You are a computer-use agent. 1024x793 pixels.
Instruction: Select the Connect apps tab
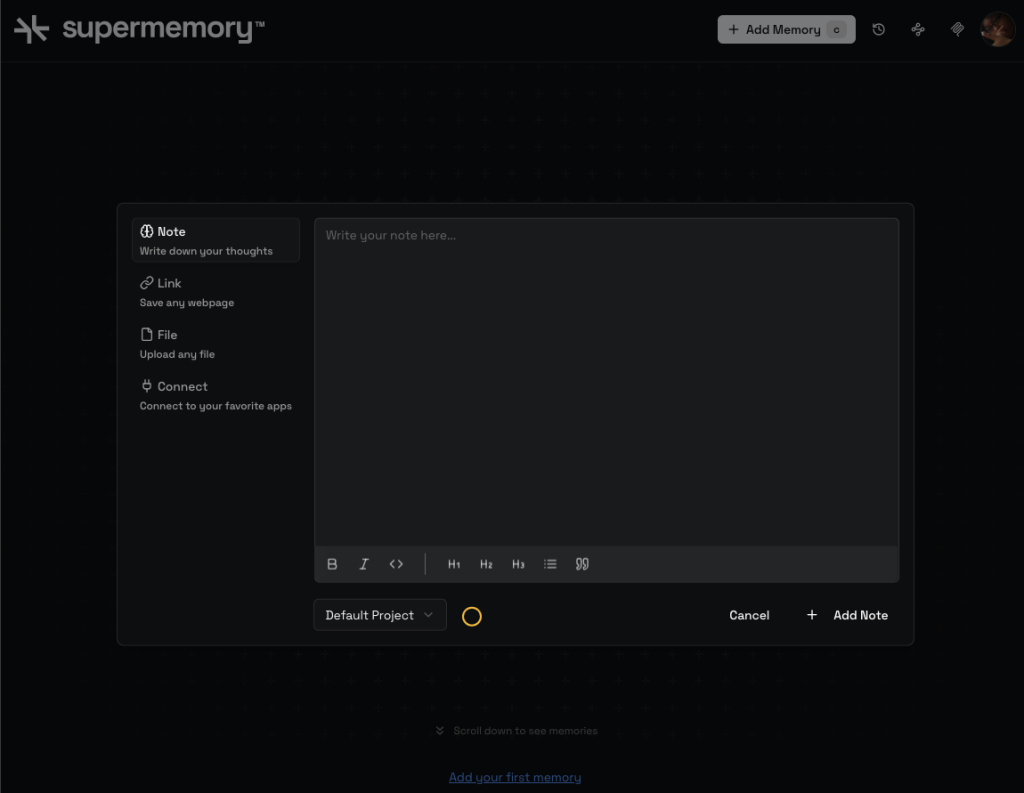(215, 395)
